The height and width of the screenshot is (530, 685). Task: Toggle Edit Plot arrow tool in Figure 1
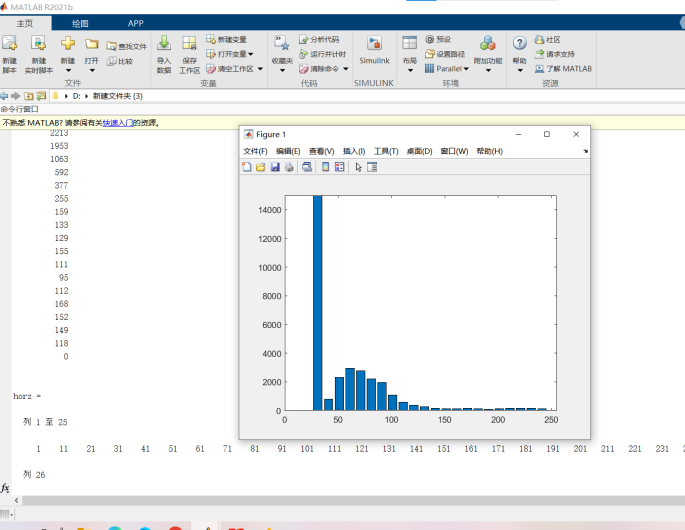pos(358,167)
